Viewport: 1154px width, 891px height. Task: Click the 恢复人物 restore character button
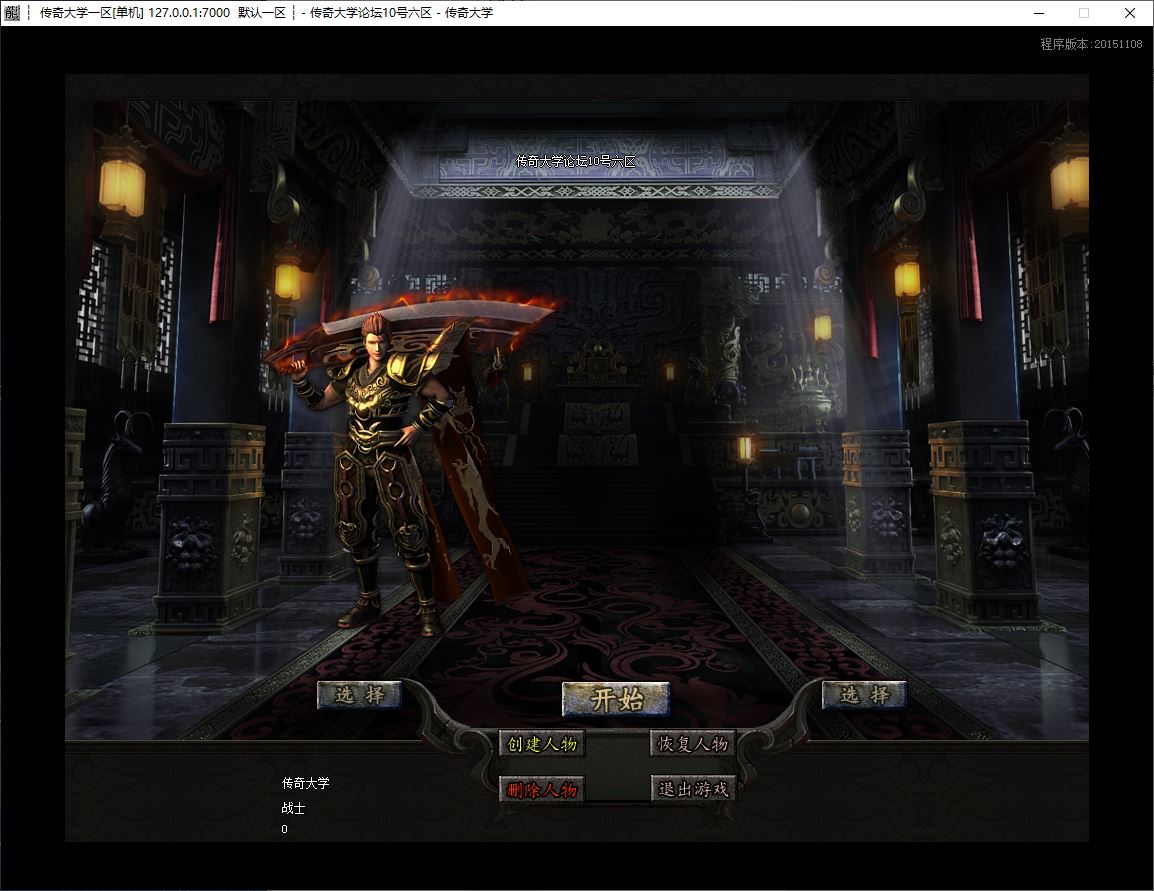tap(693, 744)
